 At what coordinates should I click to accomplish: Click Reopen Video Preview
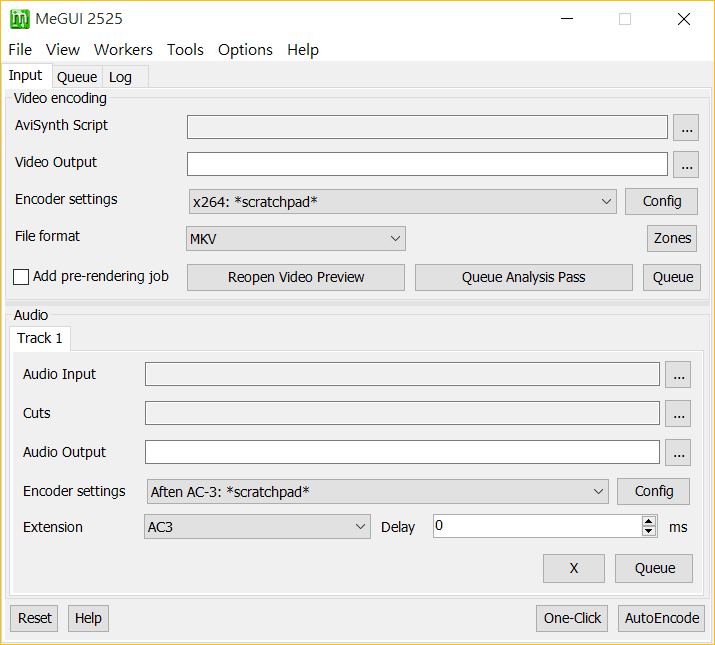pos(295,277)
